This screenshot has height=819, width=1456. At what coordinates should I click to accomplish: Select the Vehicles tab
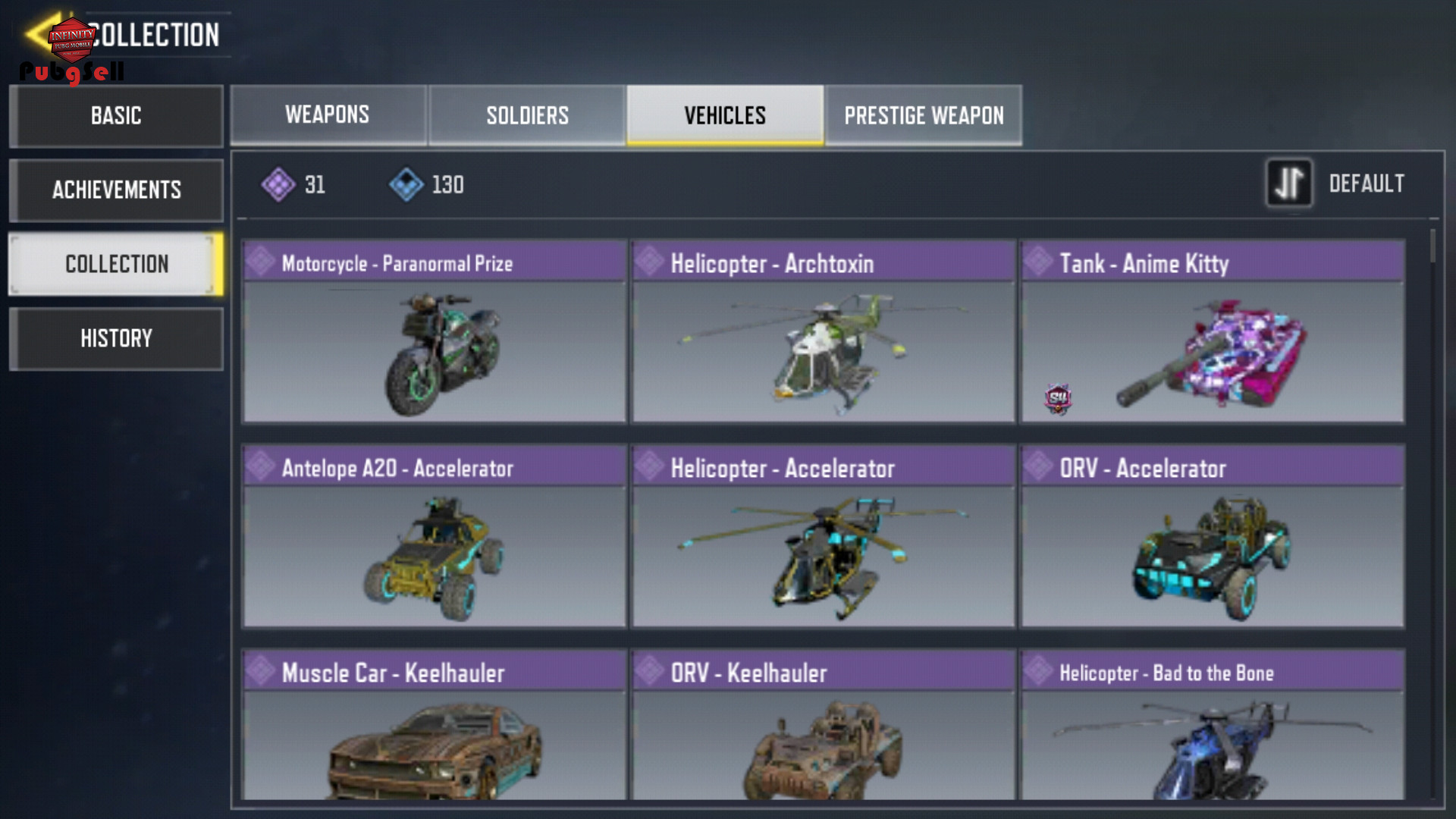pyautogui.click(x=725, y=115)
